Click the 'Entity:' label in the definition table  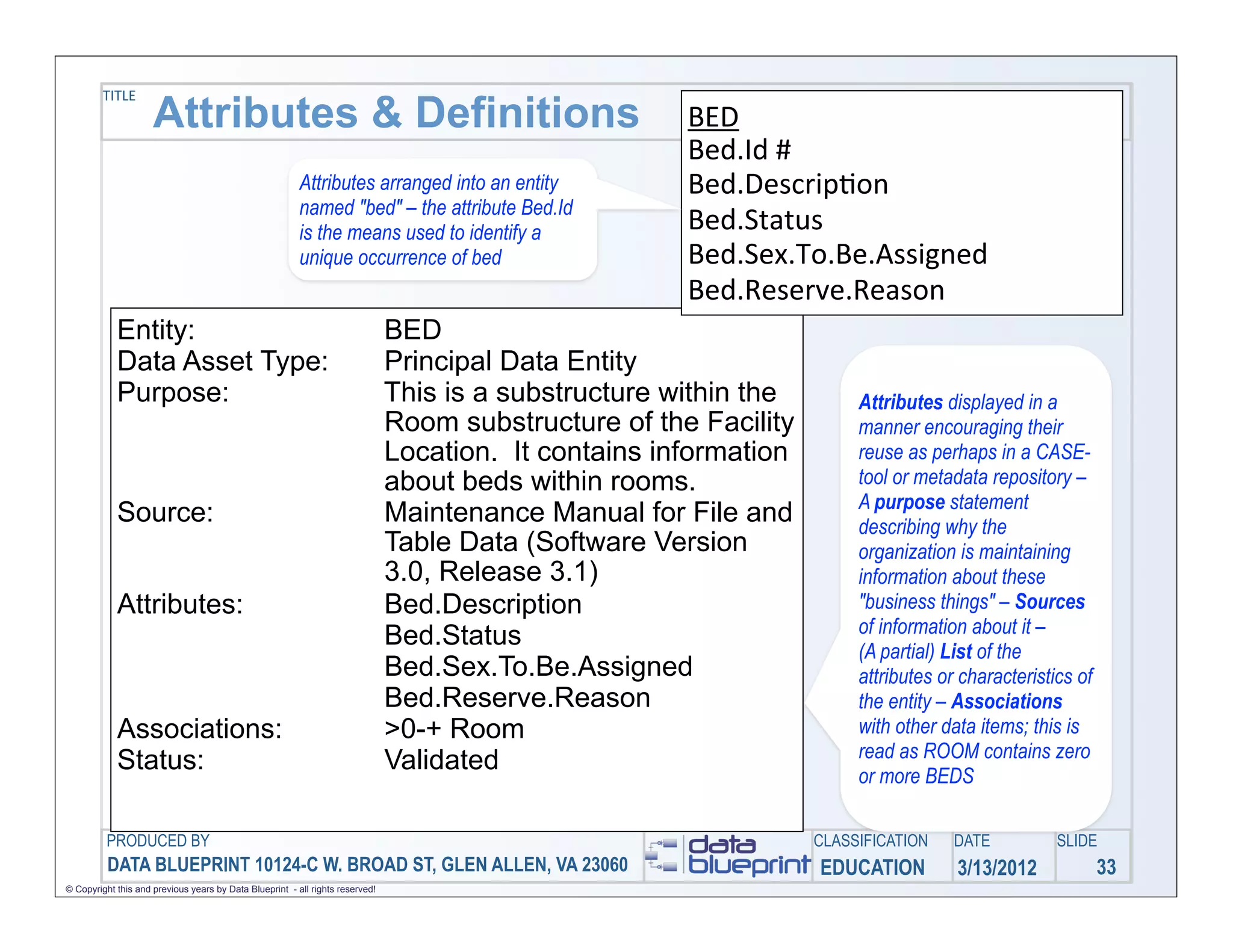156,330
